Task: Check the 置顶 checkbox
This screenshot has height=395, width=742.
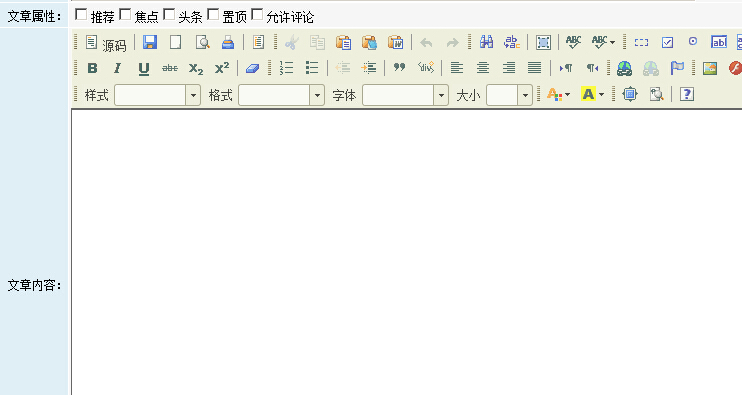Action: [213, 15]
